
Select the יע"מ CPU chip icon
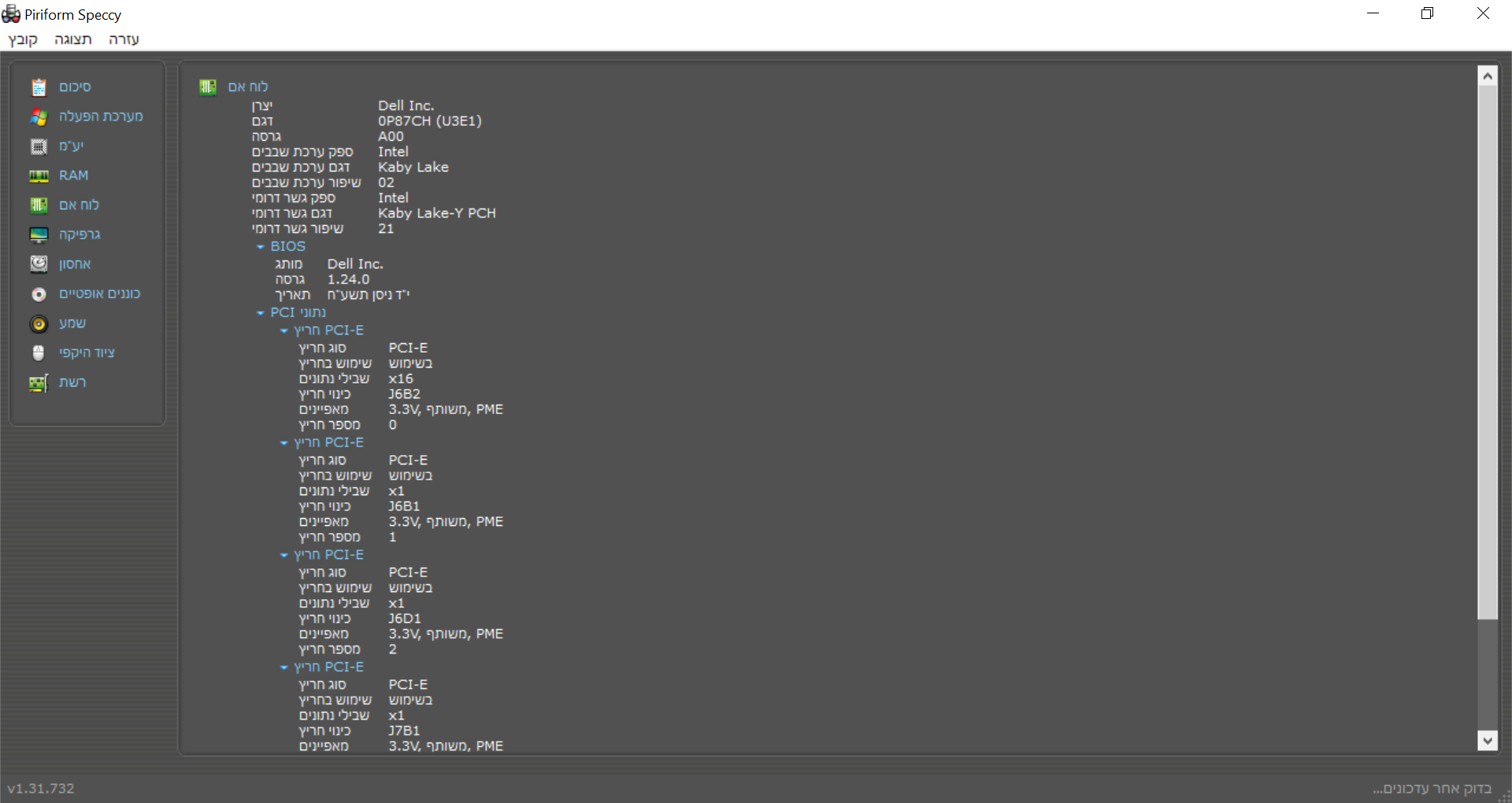tap(39, 146)
